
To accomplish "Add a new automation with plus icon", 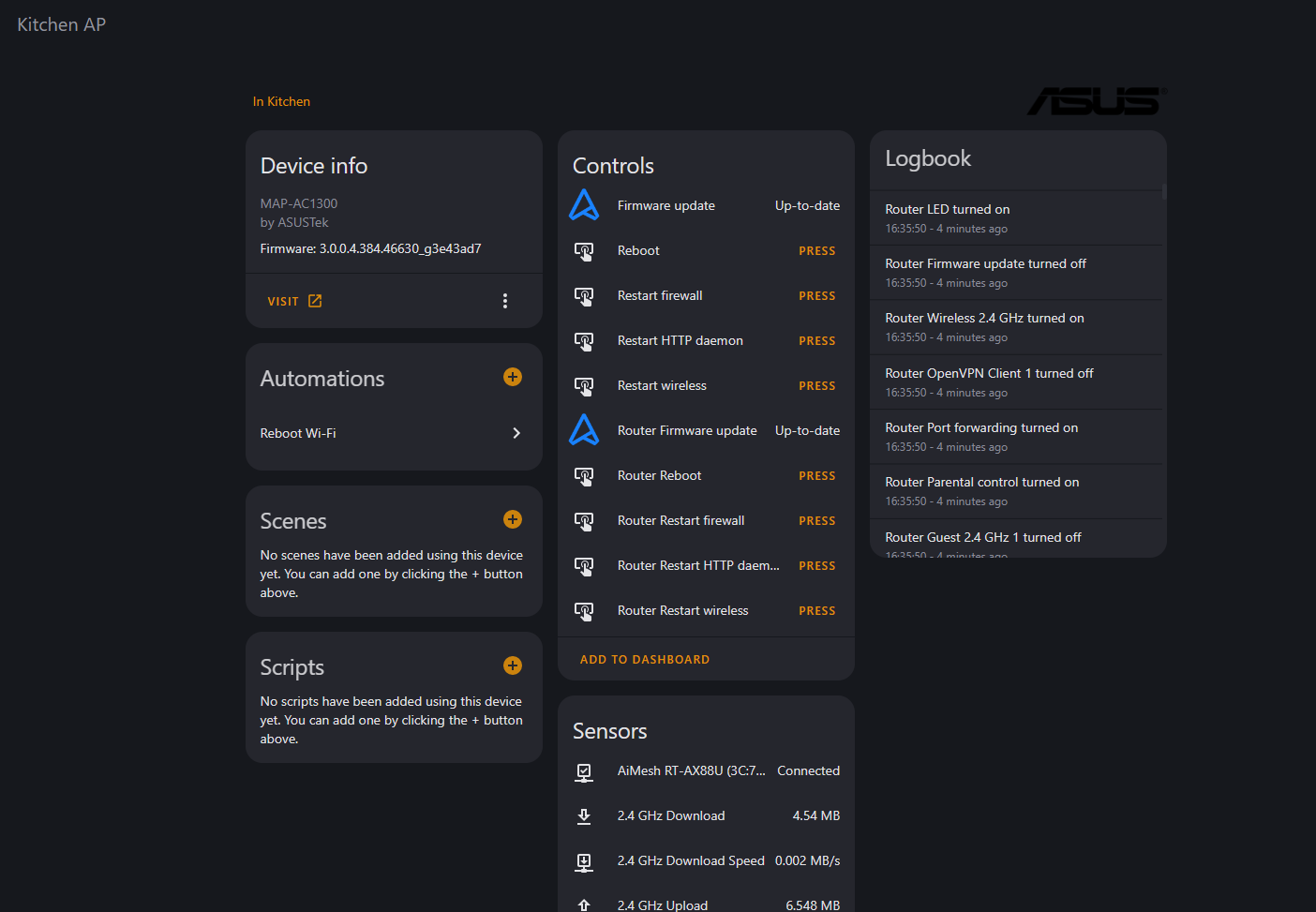I will pyautogui.click(x=513, y=377).
